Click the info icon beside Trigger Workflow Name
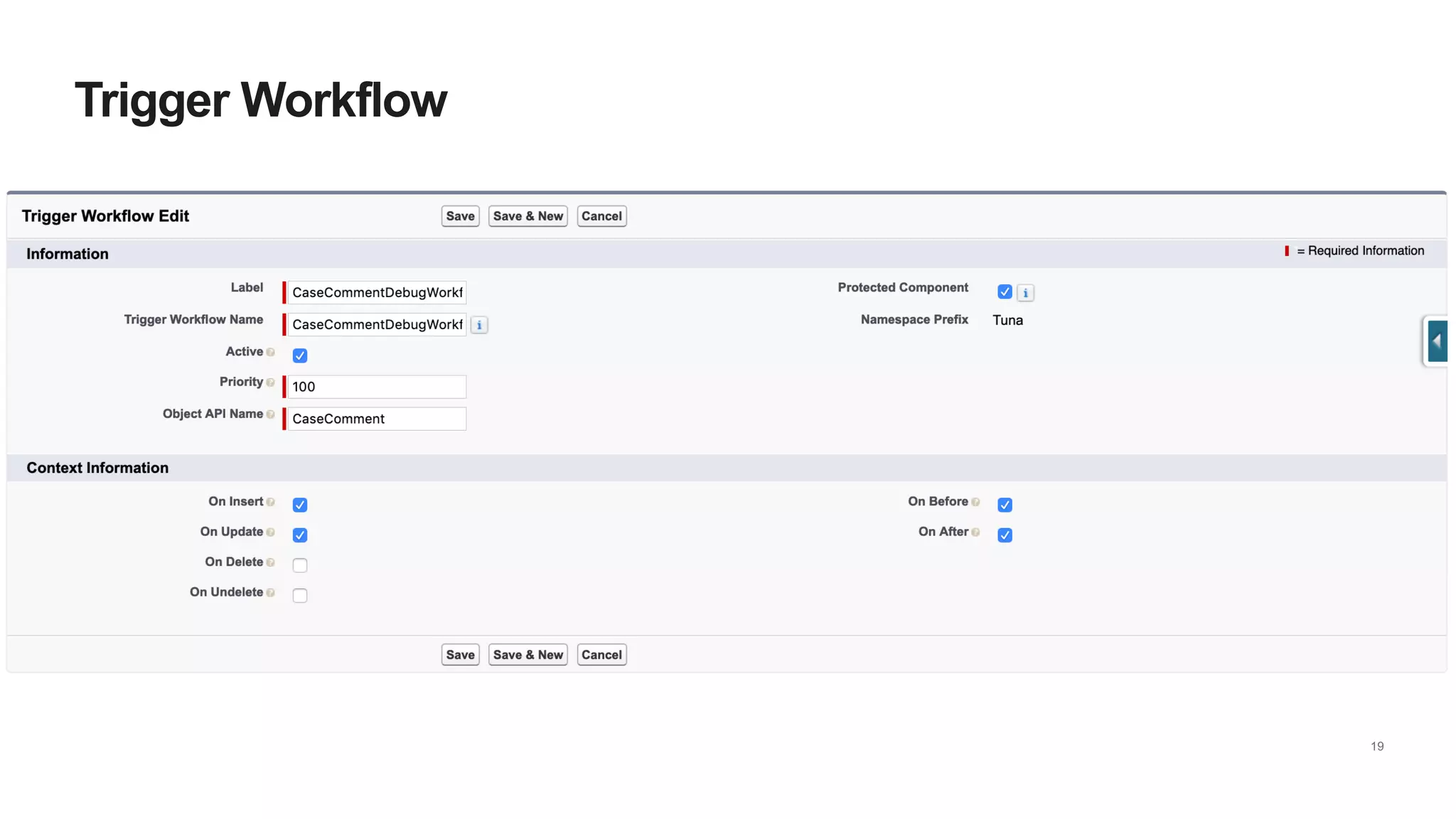The height and width of the screenshot is (819, 1456). 479,325
